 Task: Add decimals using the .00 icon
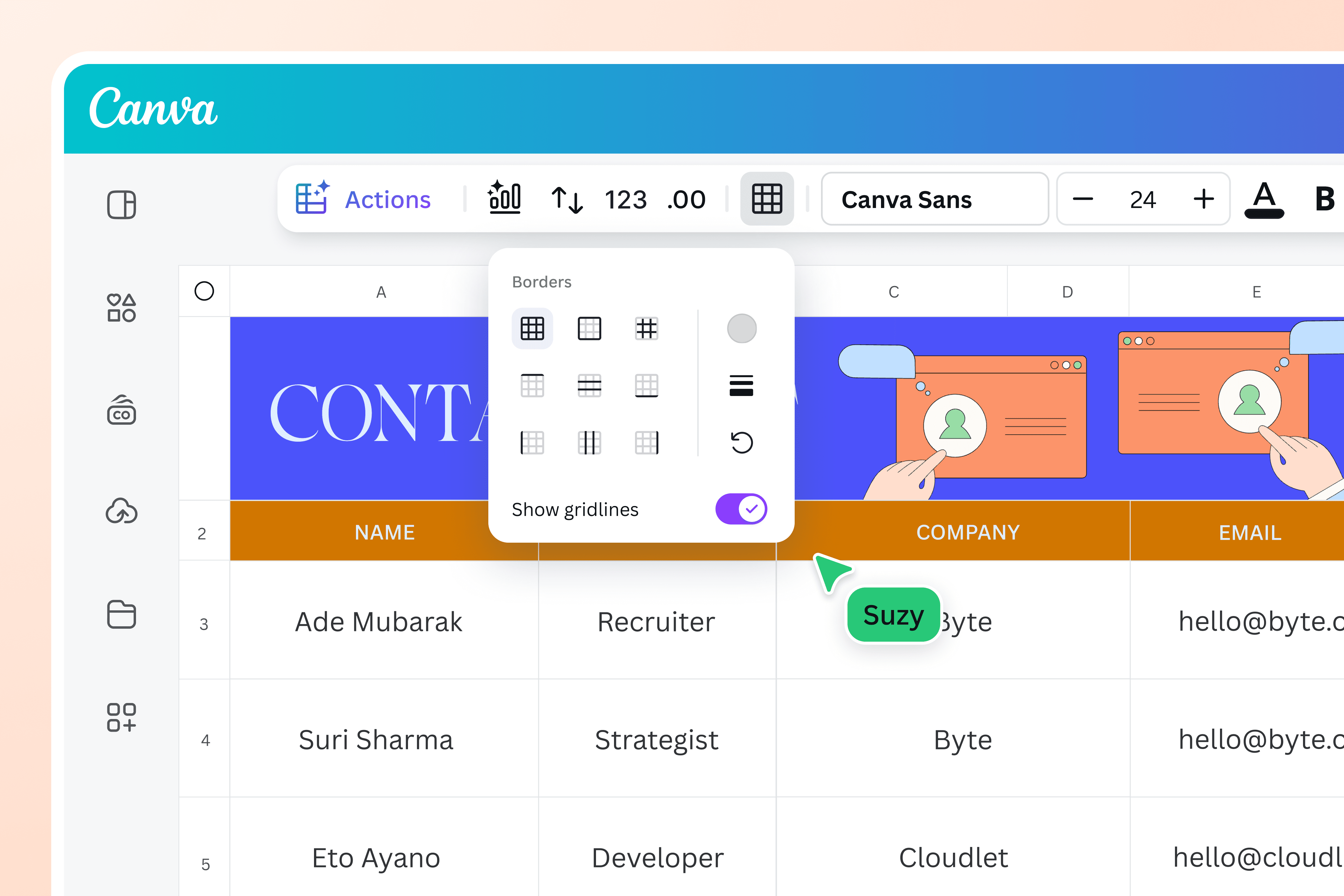coord(686,199)
